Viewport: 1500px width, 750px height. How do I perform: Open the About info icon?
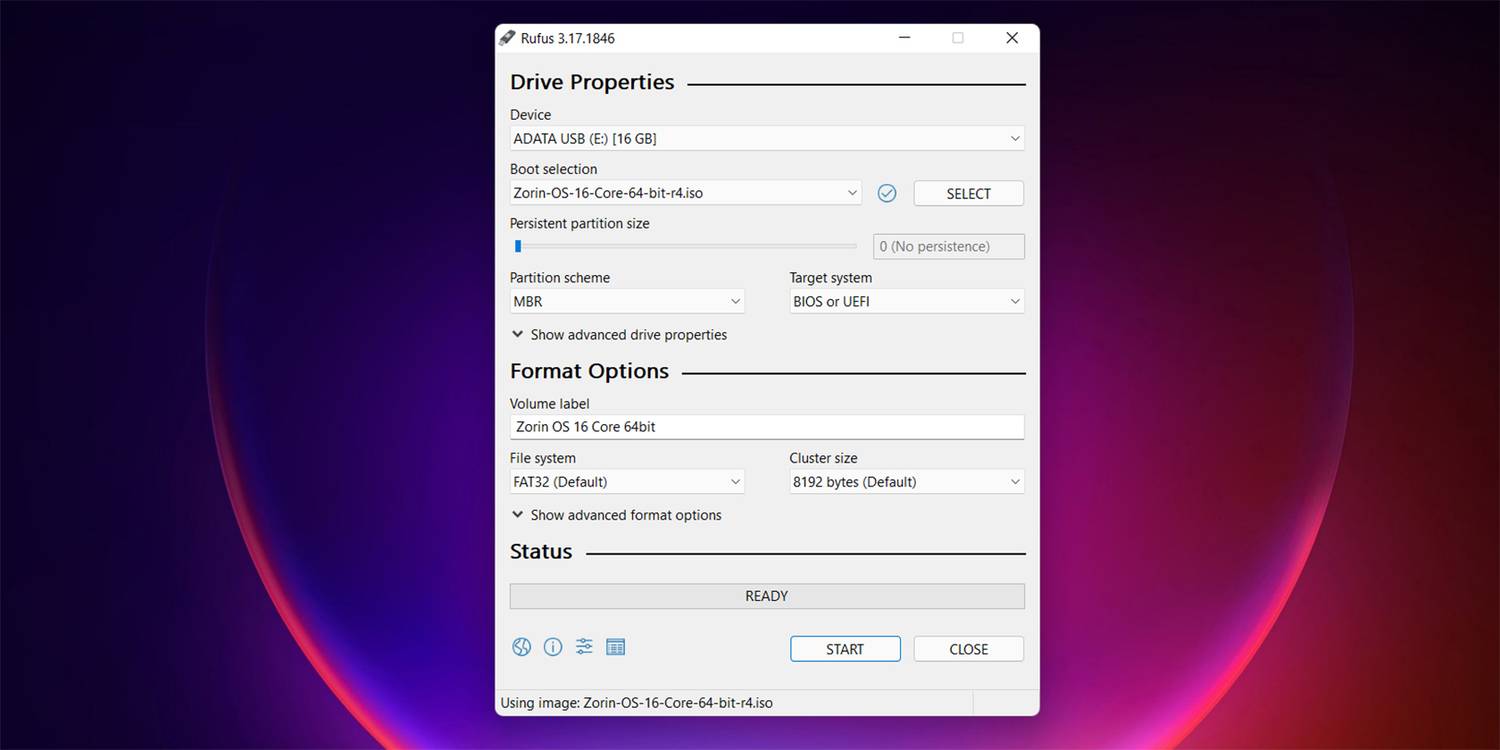[x=553, y=647]
